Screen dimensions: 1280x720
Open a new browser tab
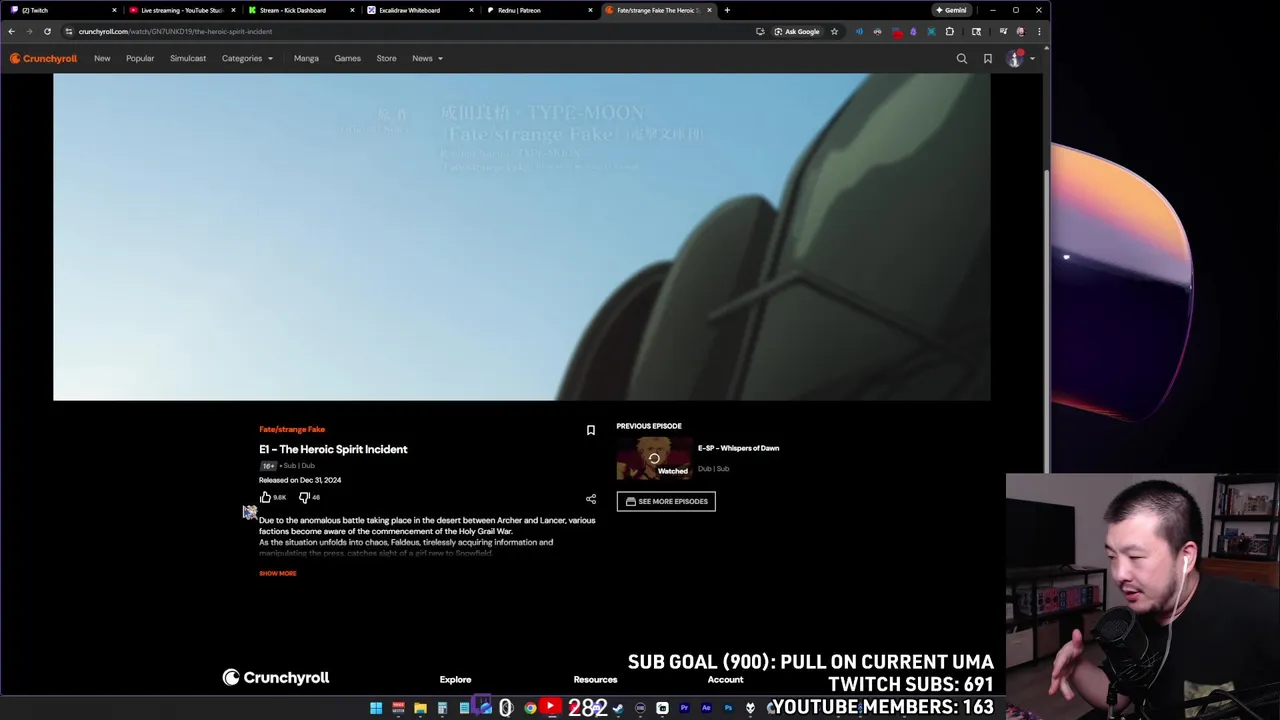pyautogui.click(x=727, y=10)
